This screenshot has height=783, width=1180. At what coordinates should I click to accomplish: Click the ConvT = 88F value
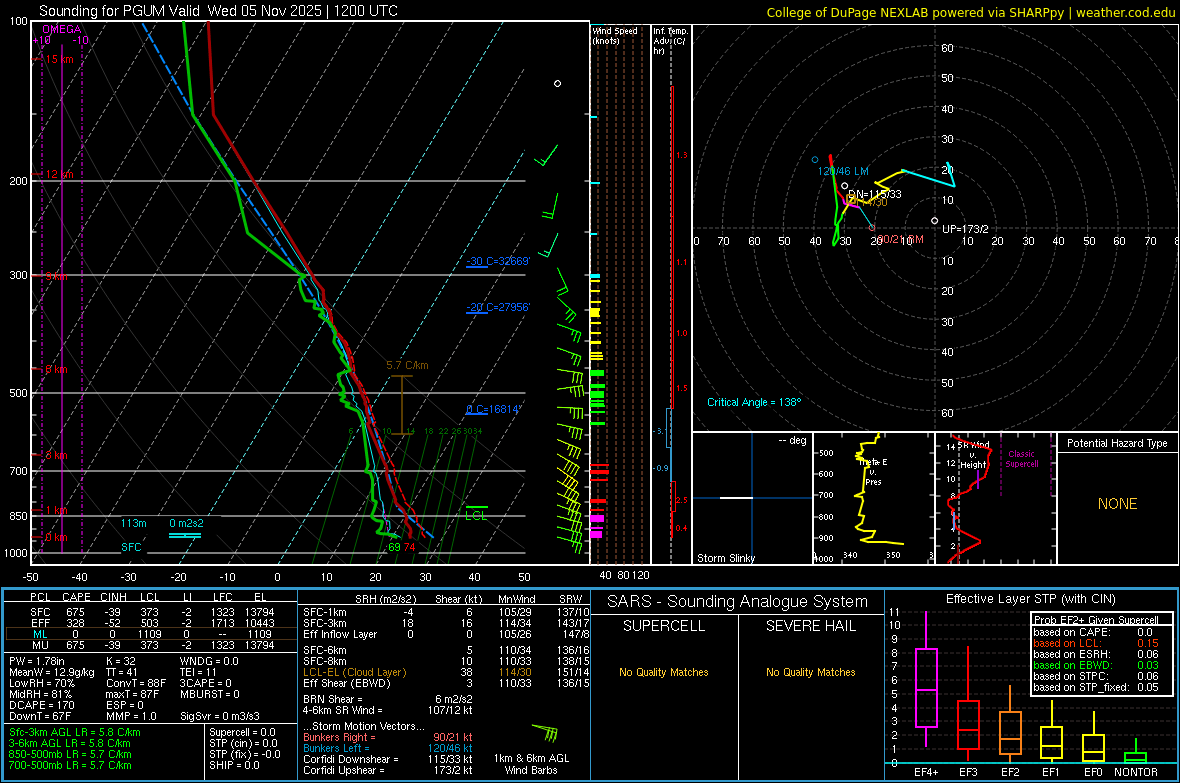coord(136,684)
